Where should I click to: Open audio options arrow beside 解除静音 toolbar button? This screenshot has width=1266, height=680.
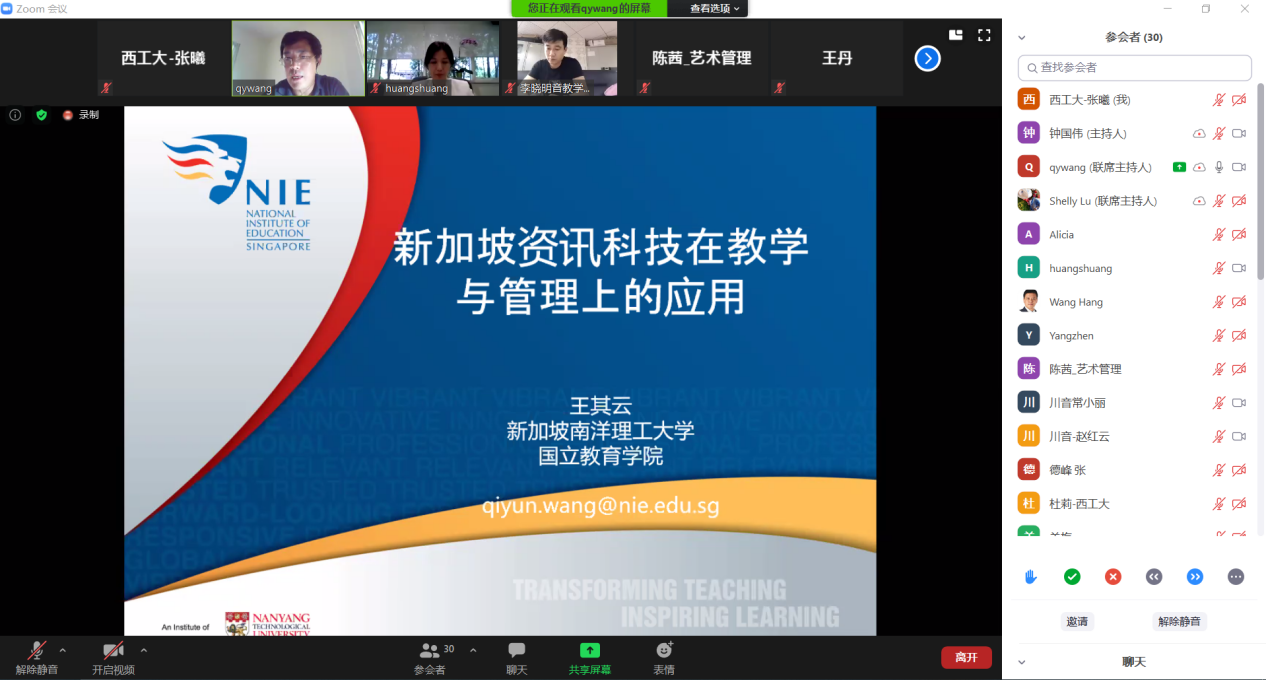[62, 650]
